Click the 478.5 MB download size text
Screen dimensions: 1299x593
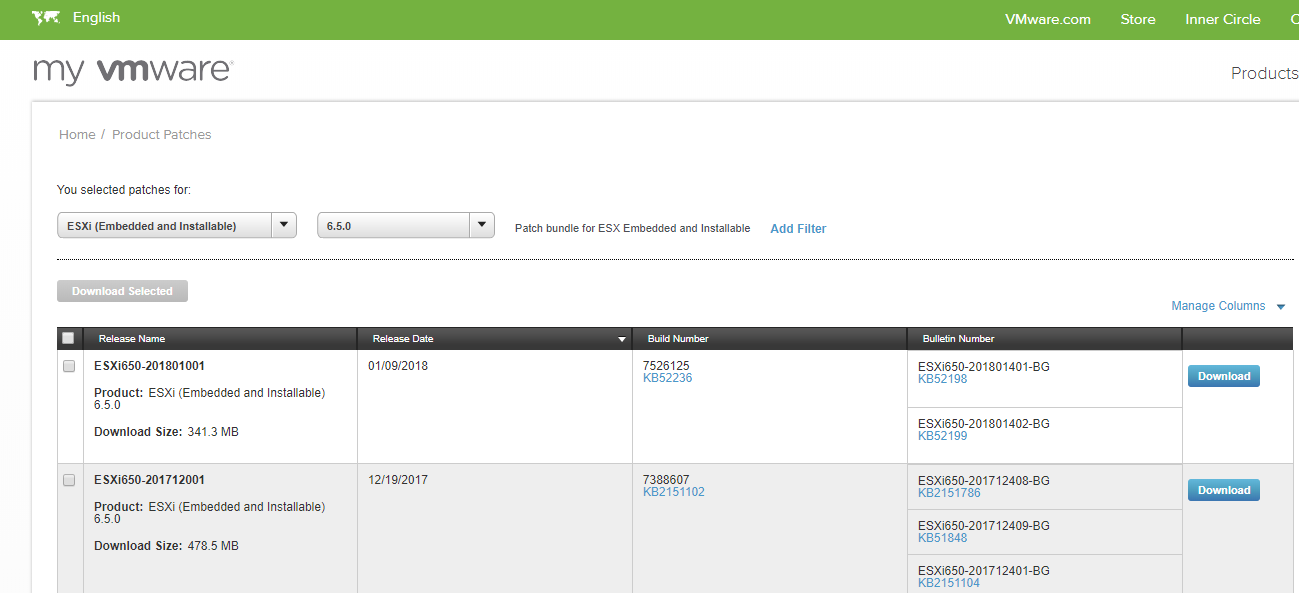click(213, 546)
